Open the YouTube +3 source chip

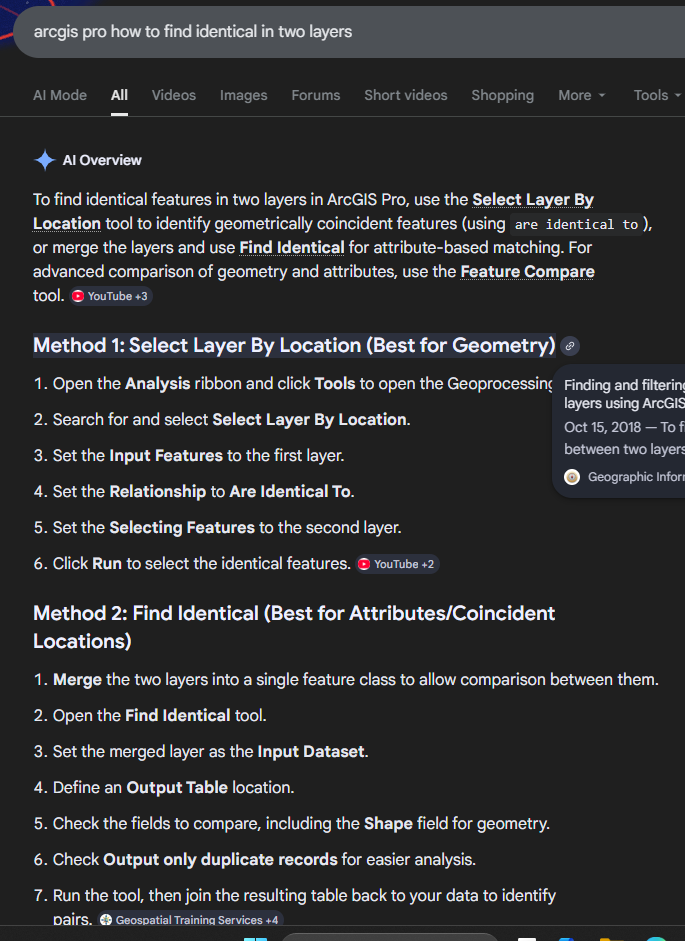tap(111, 296)
